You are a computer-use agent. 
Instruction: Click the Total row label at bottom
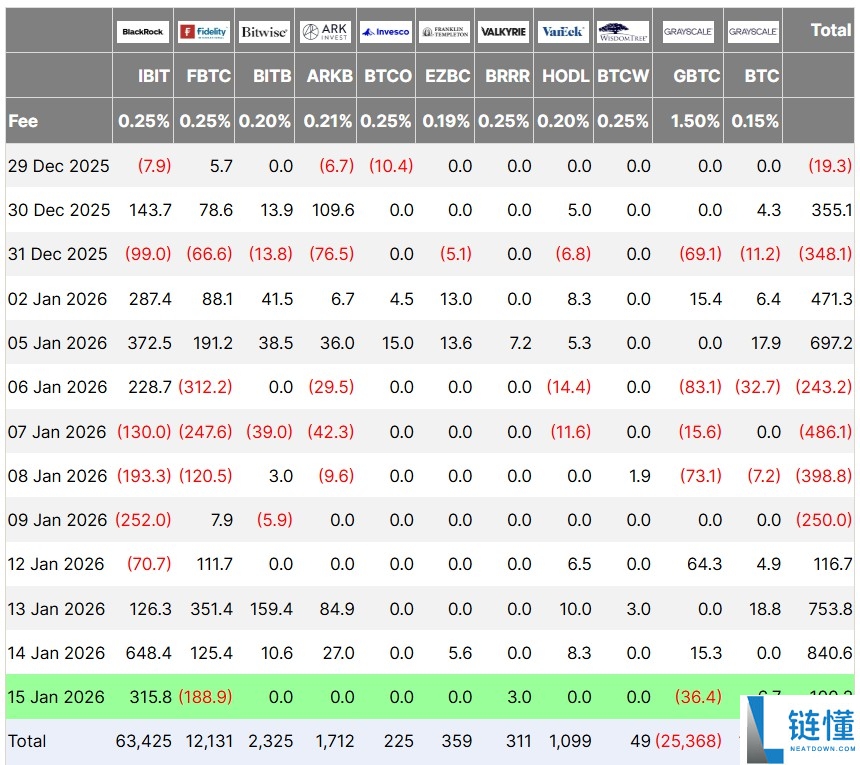pos(27,741)
